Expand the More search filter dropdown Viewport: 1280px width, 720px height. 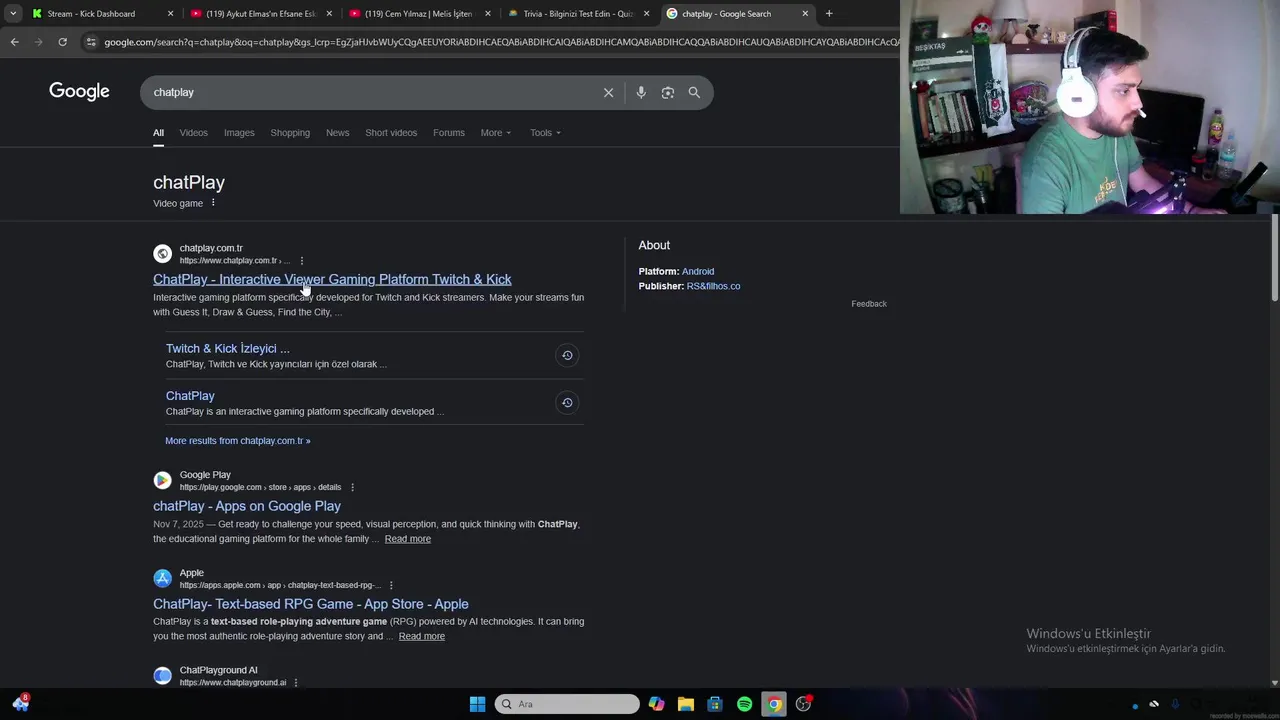[x=495, y=133]
